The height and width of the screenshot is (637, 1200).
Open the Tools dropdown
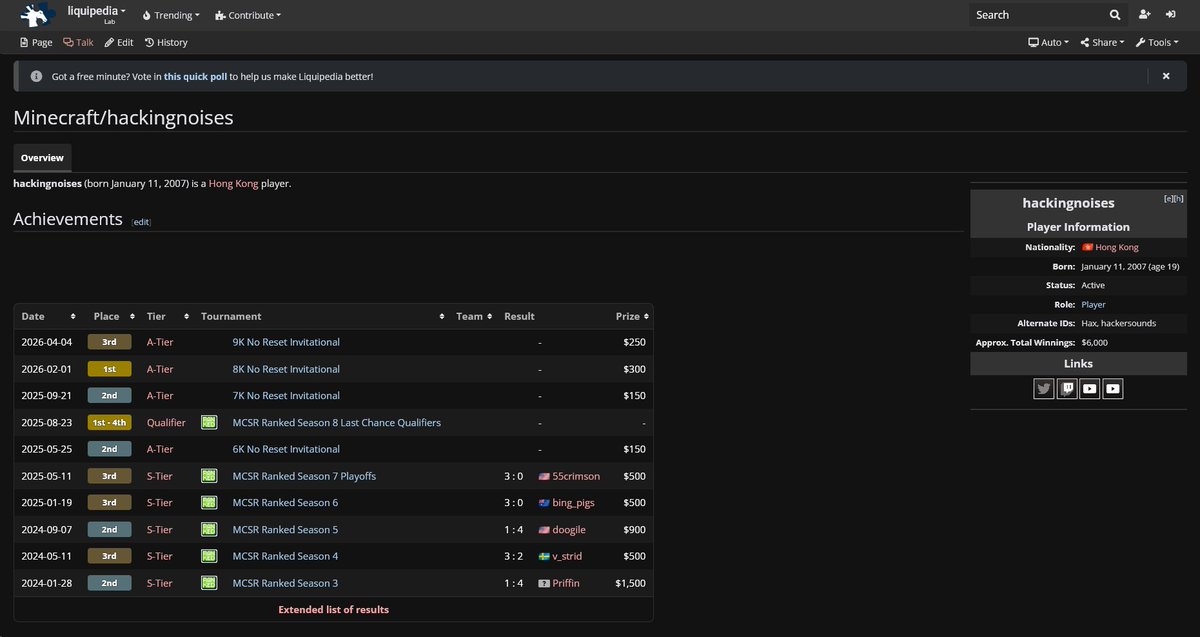pos(1157,43)
